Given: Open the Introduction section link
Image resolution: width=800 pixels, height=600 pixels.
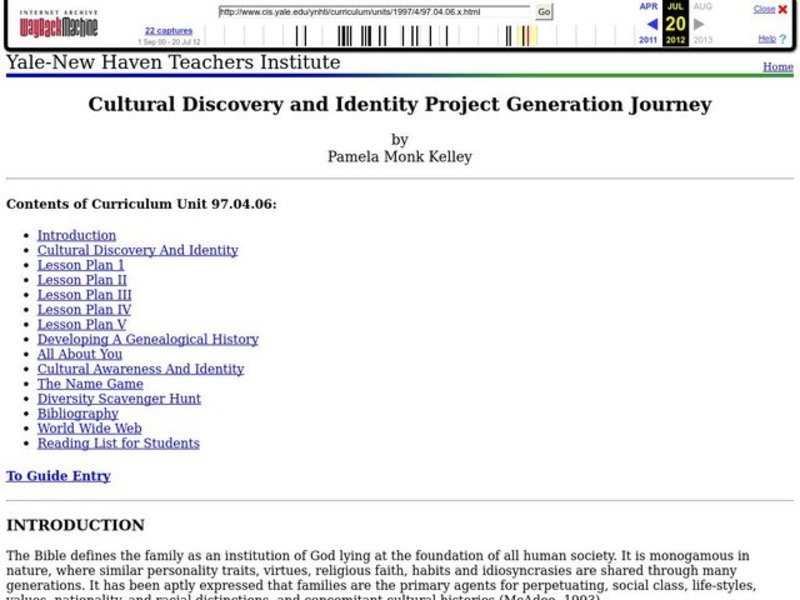Looking at the screenshot, I should click(x=77, y=235).
